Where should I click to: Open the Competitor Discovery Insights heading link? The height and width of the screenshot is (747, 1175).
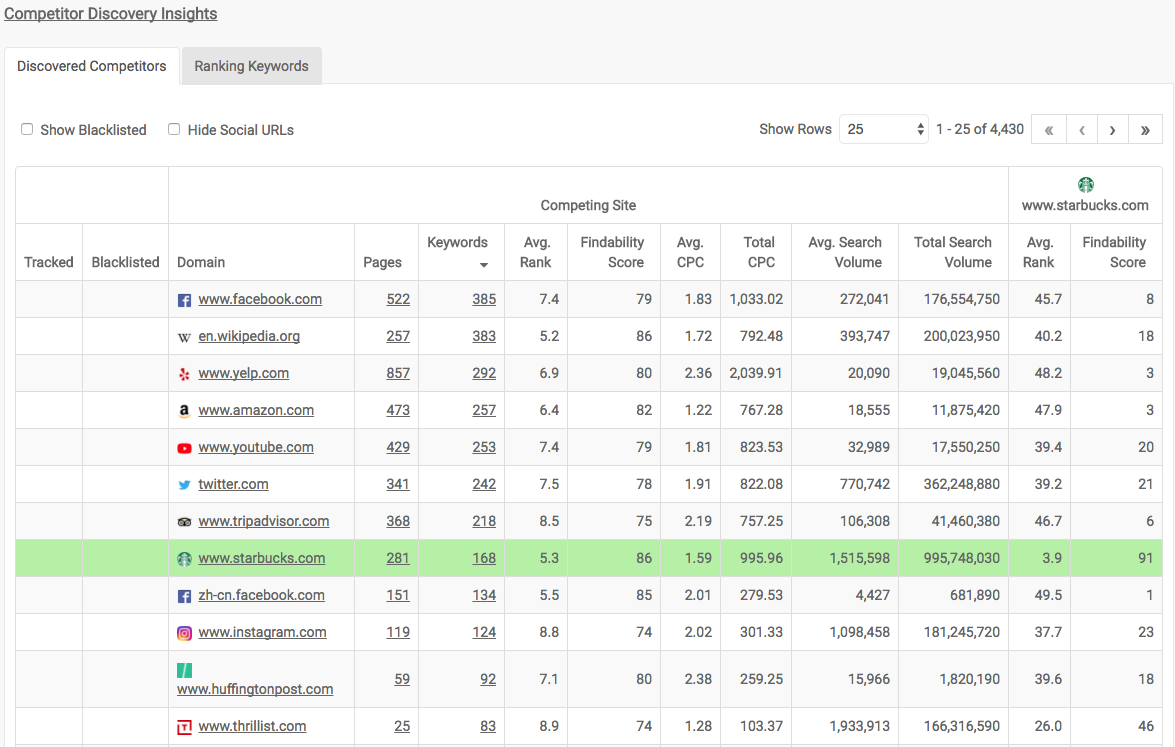tap(111, 13)
